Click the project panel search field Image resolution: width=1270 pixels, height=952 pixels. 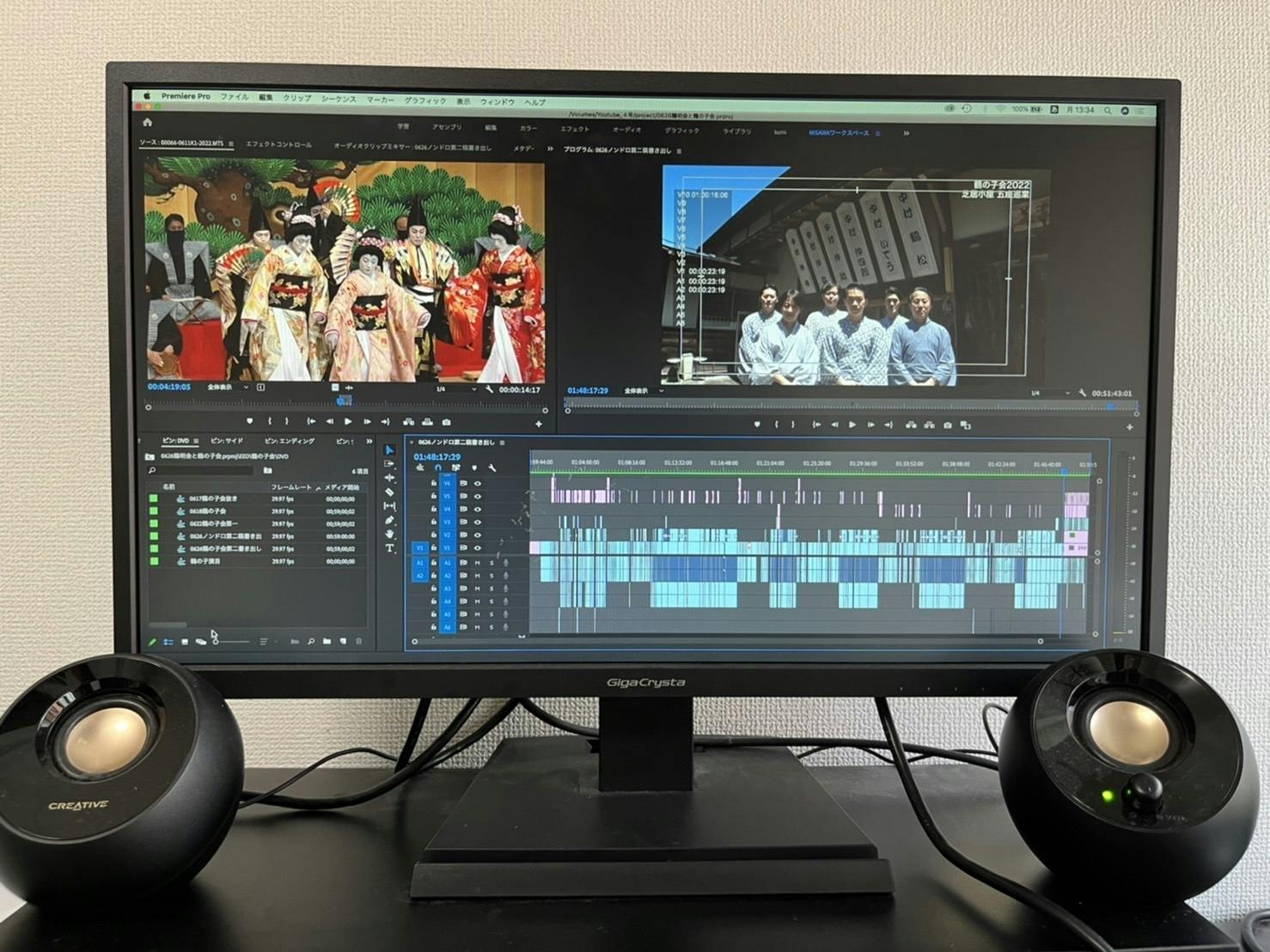pos(203,471)
